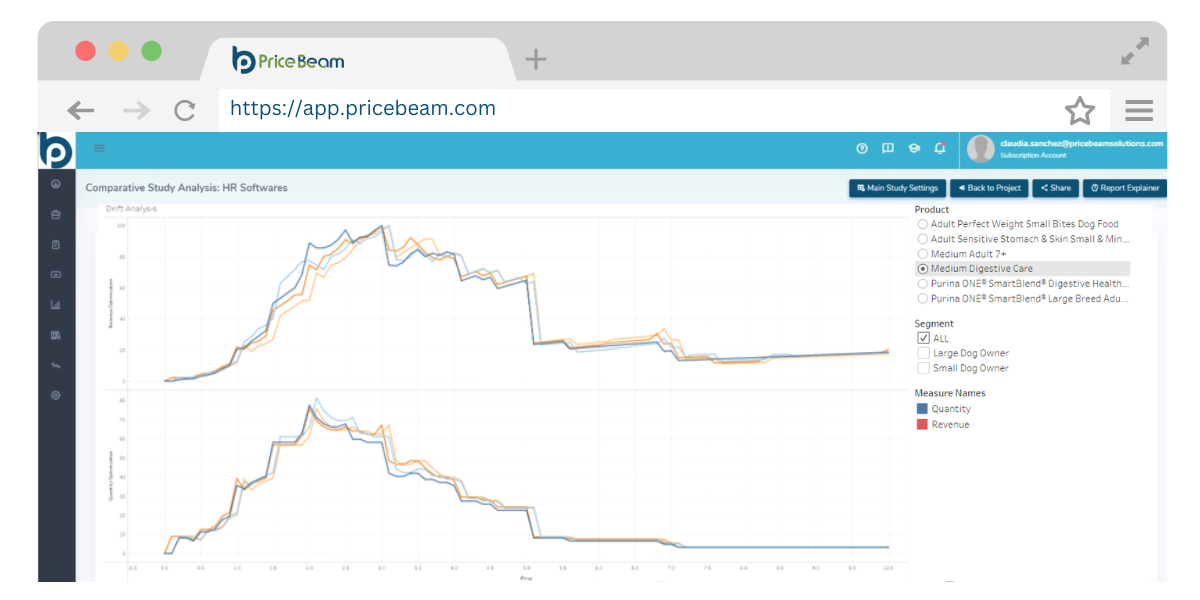Open the graduation cap tutorials icon
This screenshot has width=1200, height=600.
pos(914,149)
